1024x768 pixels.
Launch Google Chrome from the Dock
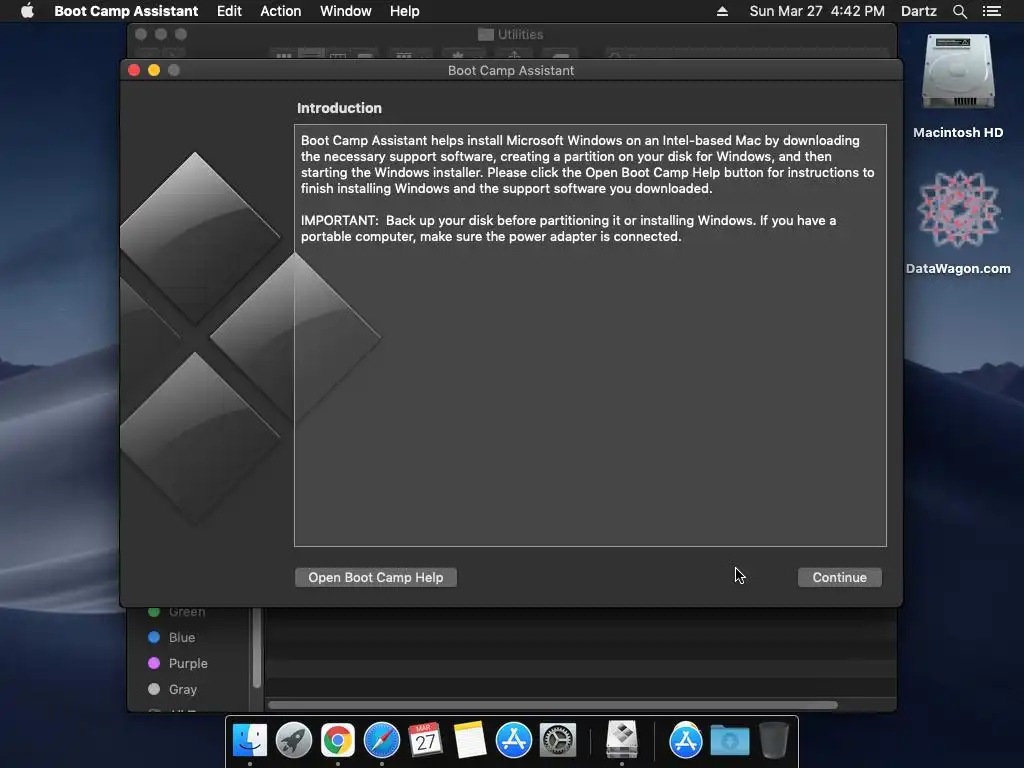tap(337, 740)
